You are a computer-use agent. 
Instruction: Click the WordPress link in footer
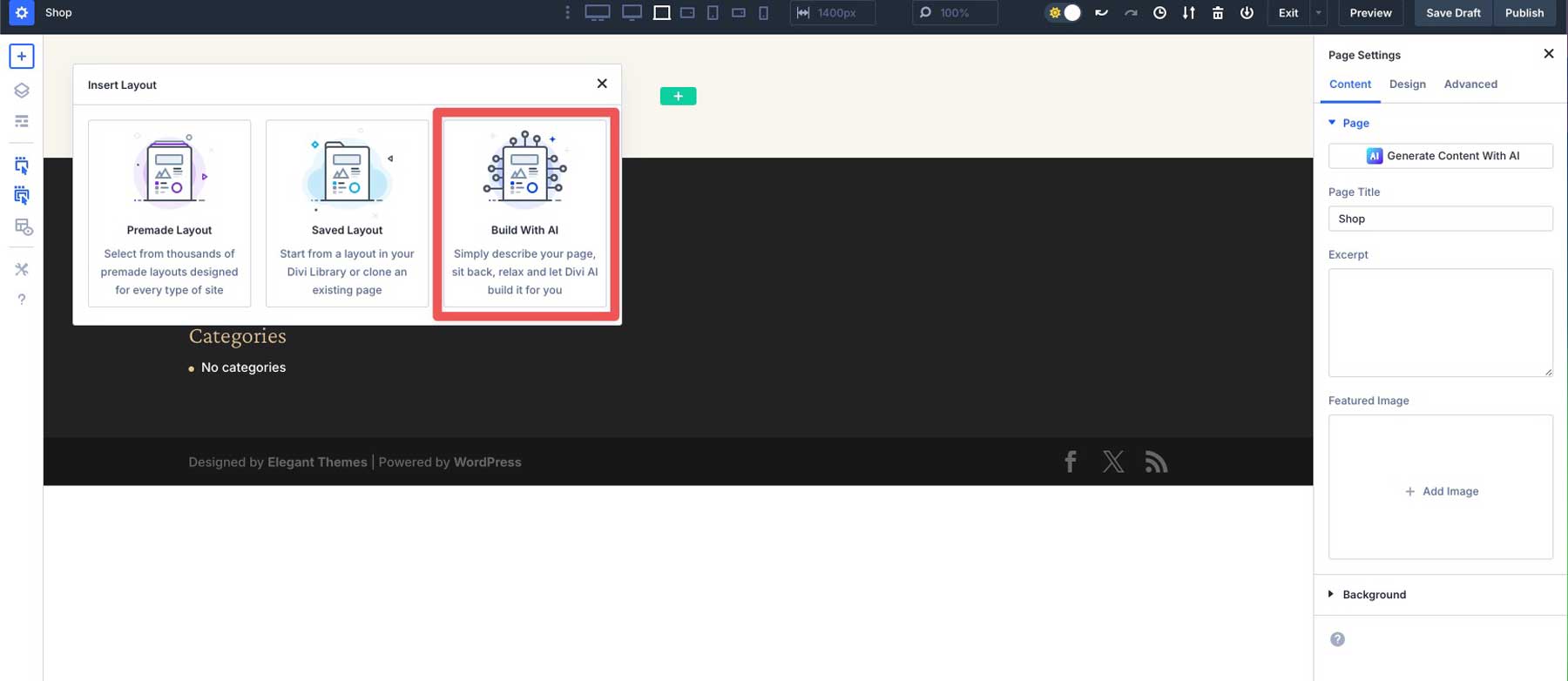487,462
